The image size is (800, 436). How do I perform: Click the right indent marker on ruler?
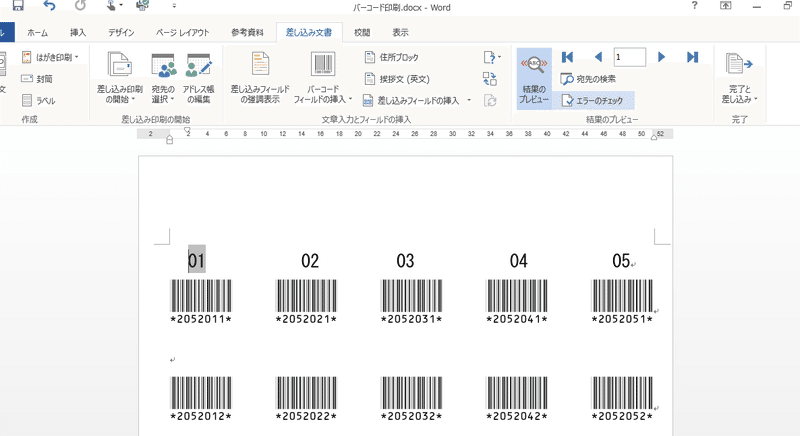(654, 137)
